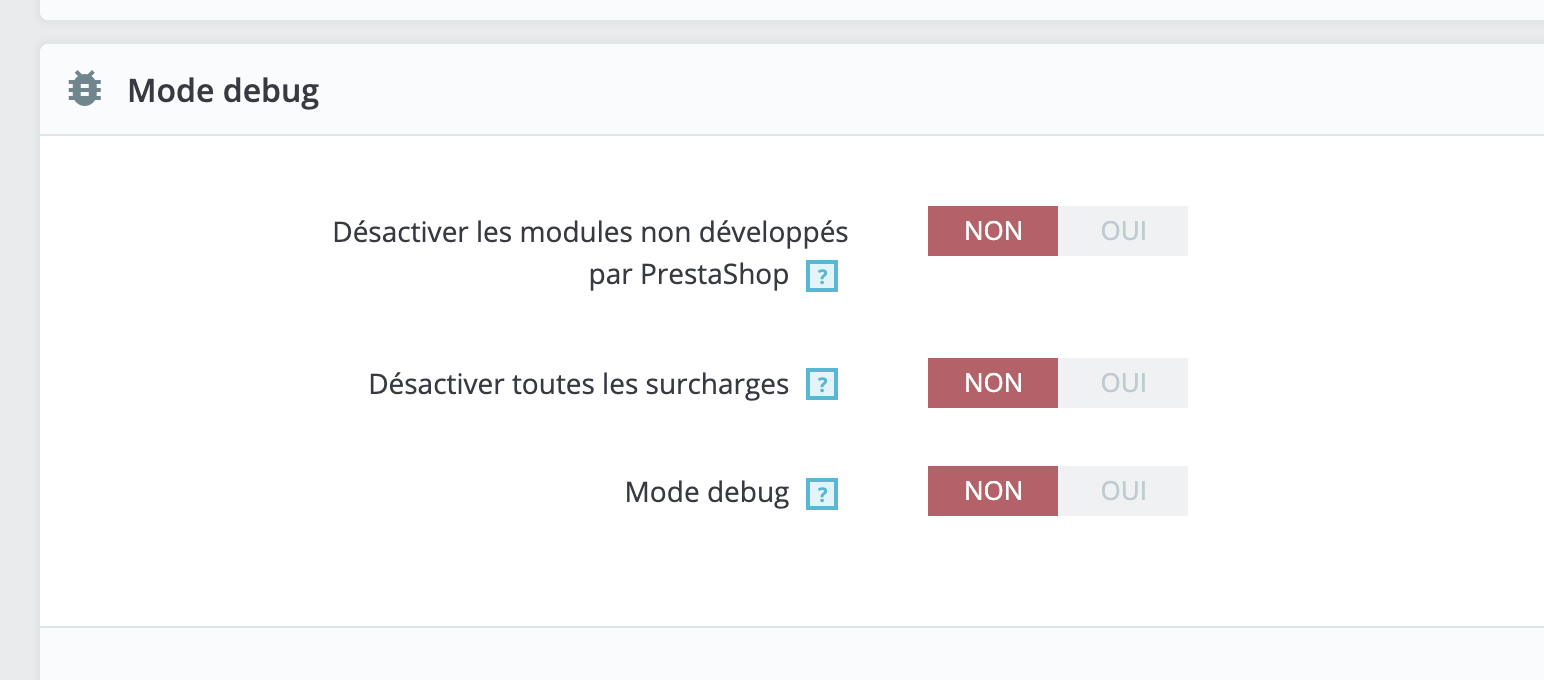This screenshot has width=1544, height=680.
Task: Click the Mode debug panel title
Action: [x=223, y=91]
